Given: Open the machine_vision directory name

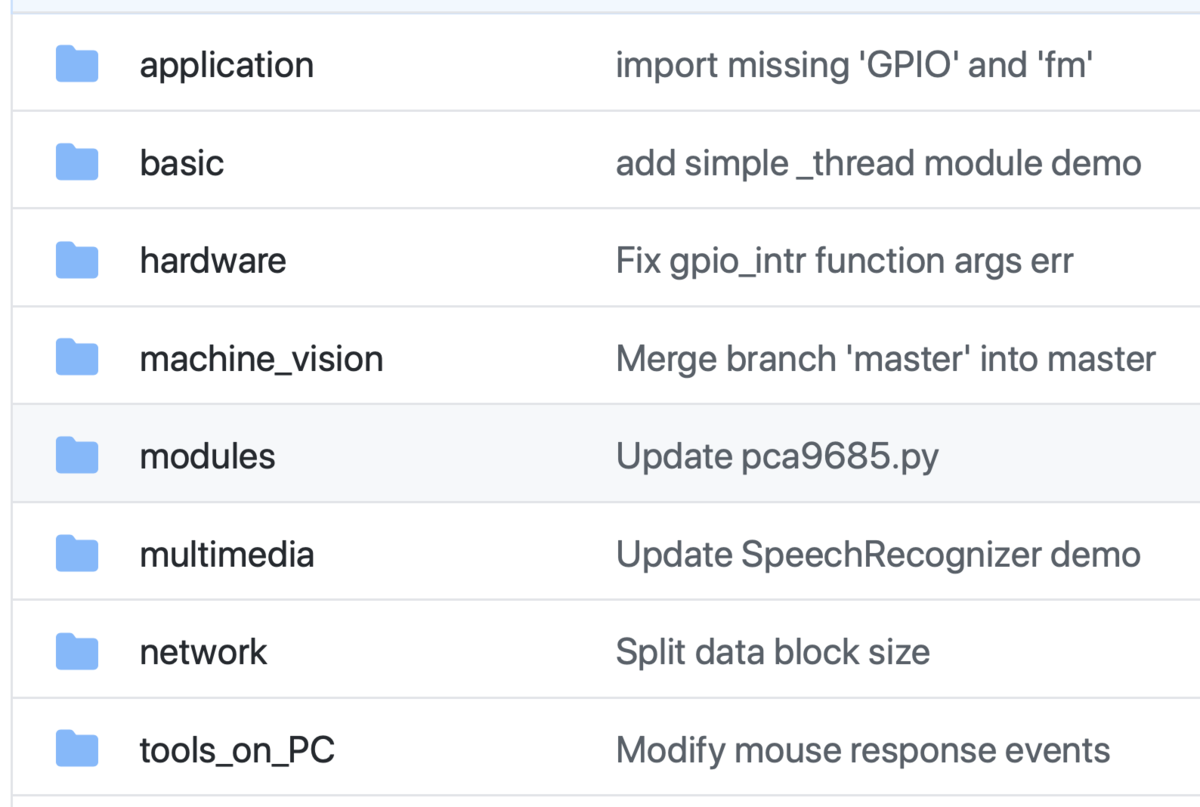Looking at the screenshot, I should 261,359.
